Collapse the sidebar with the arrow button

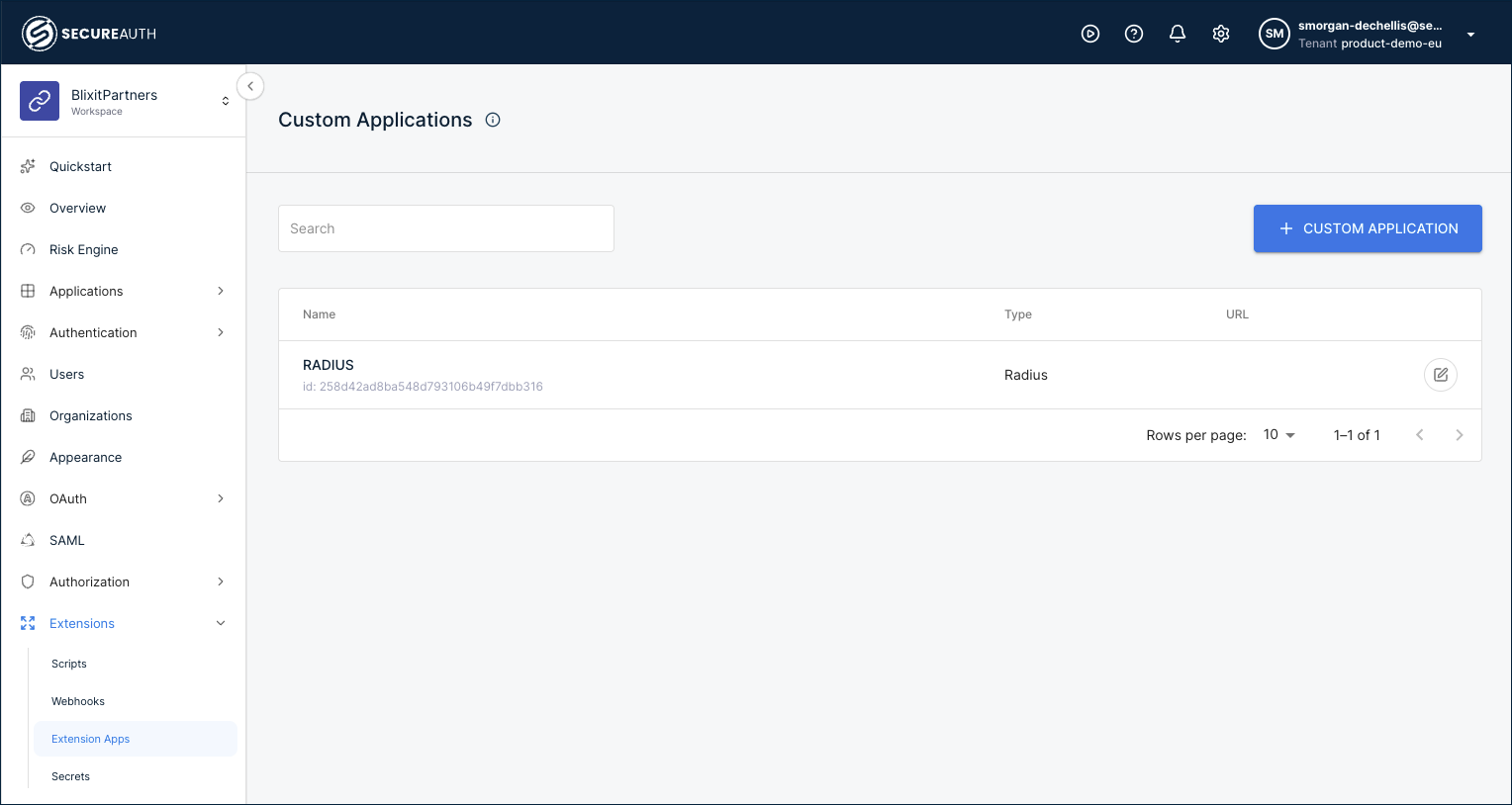coord(250,86)
